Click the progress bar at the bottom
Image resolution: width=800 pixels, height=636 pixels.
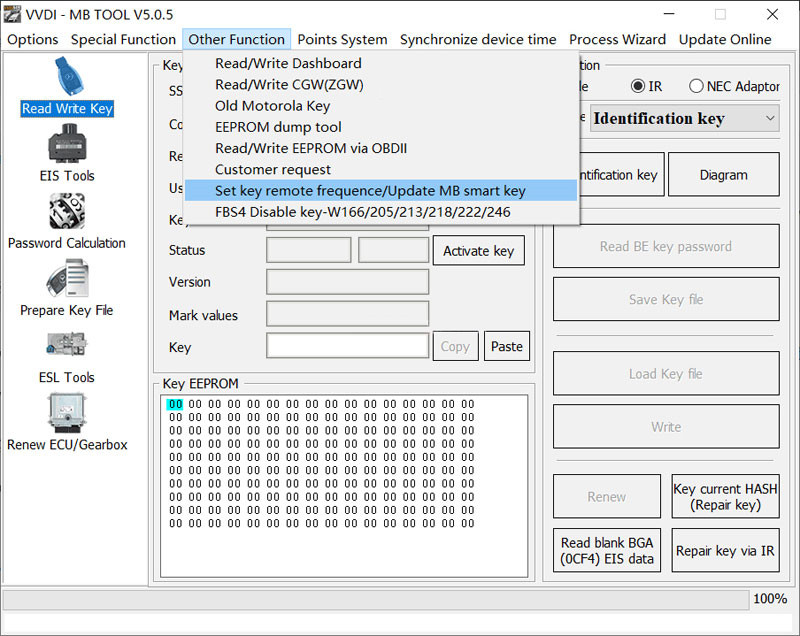coord(376,599)
